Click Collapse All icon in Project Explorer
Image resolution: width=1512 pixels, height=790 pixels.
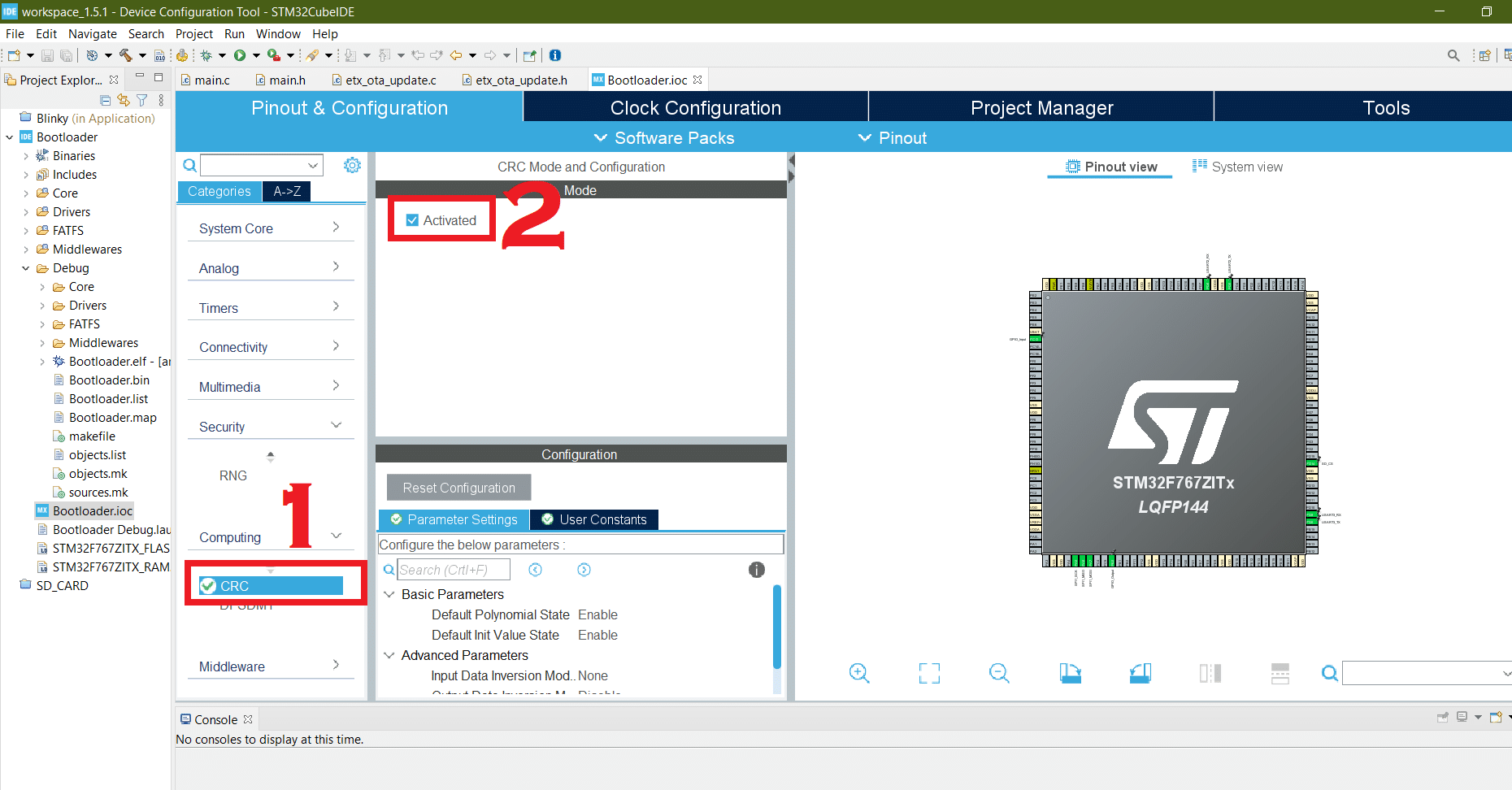click(x=106, y=100)
